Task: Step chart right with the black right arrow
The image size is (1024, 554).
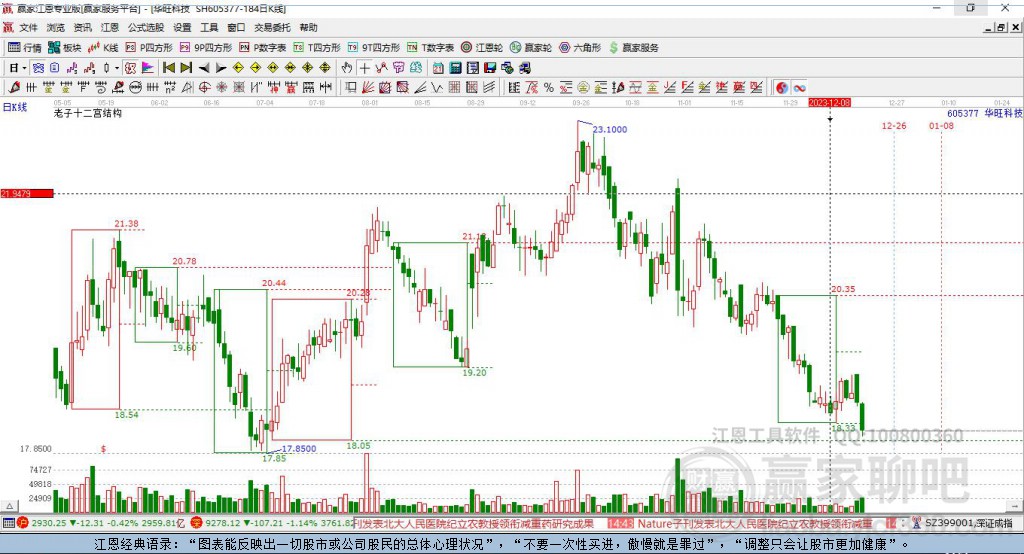Action: pos(221,68)
